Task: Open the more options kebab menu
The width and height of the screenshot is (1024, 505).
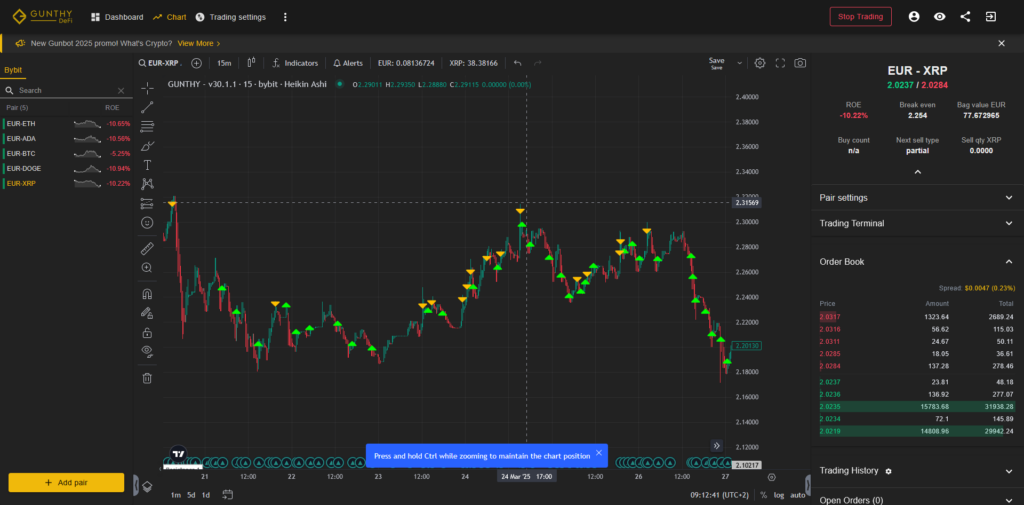Action: tap(285, 17)
